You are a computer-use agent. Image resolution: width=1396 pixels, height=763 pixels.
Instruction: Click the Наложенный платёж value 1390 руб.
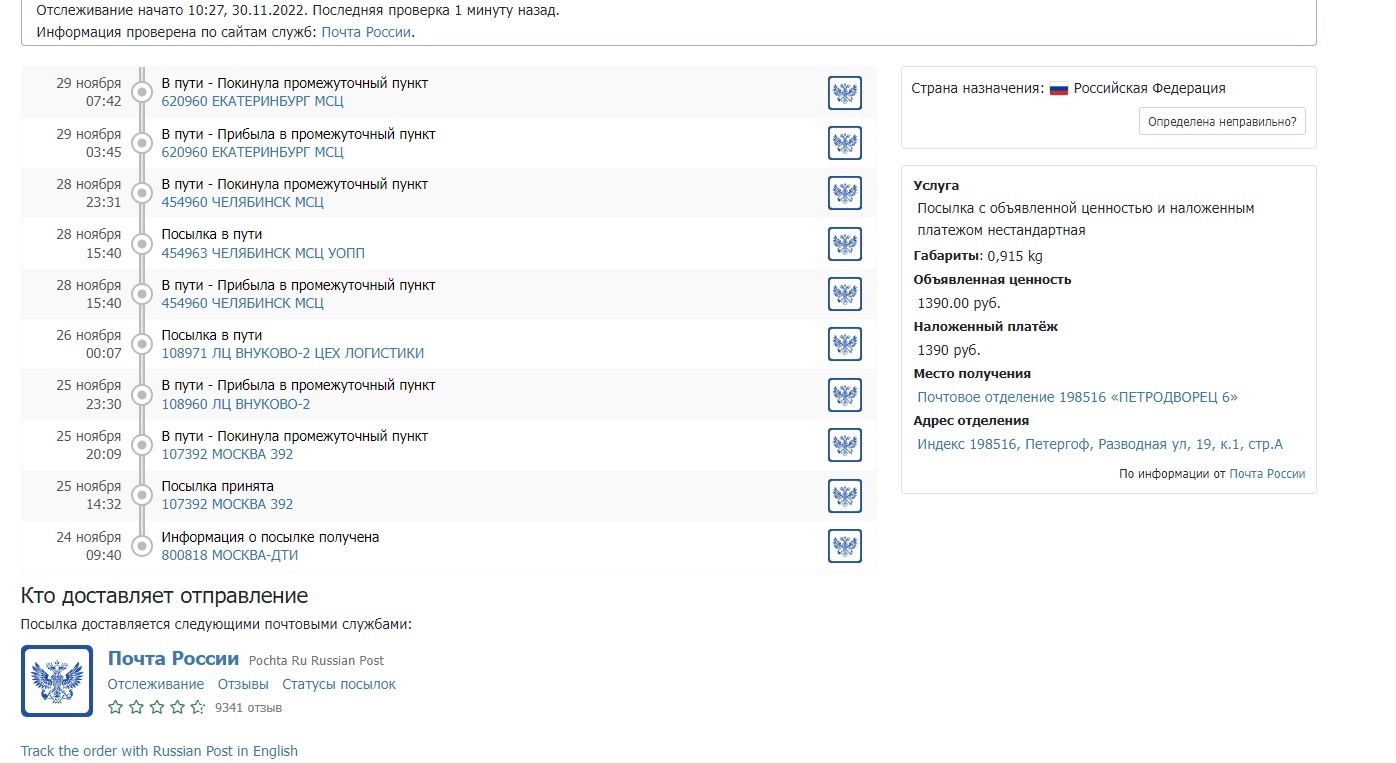(x=949, y=350)
